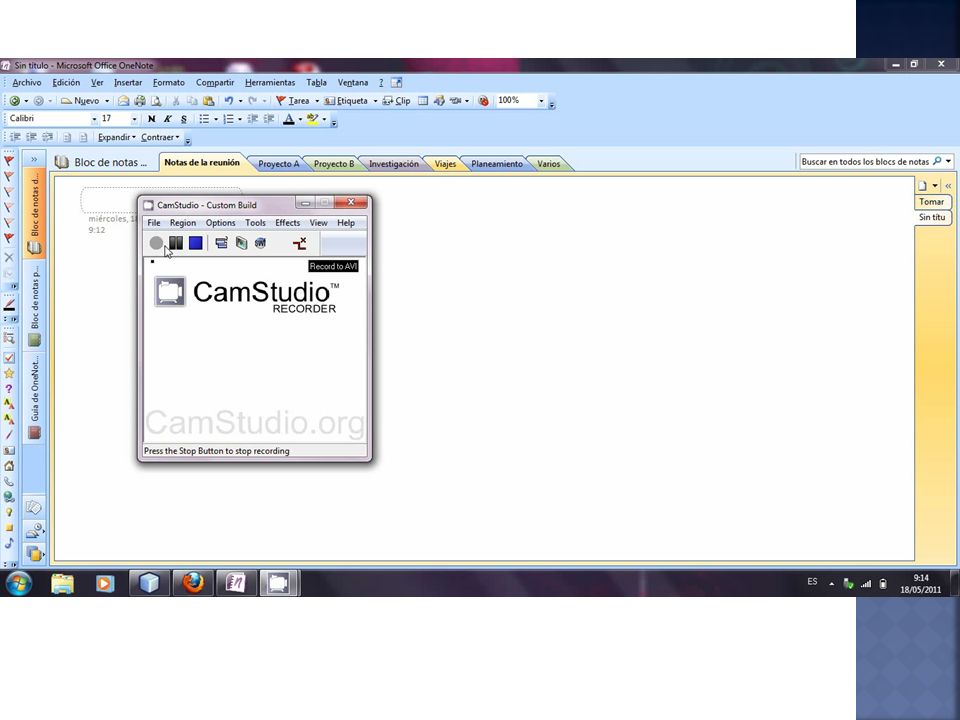Stop the CamStudio recording with blue square

195,243
